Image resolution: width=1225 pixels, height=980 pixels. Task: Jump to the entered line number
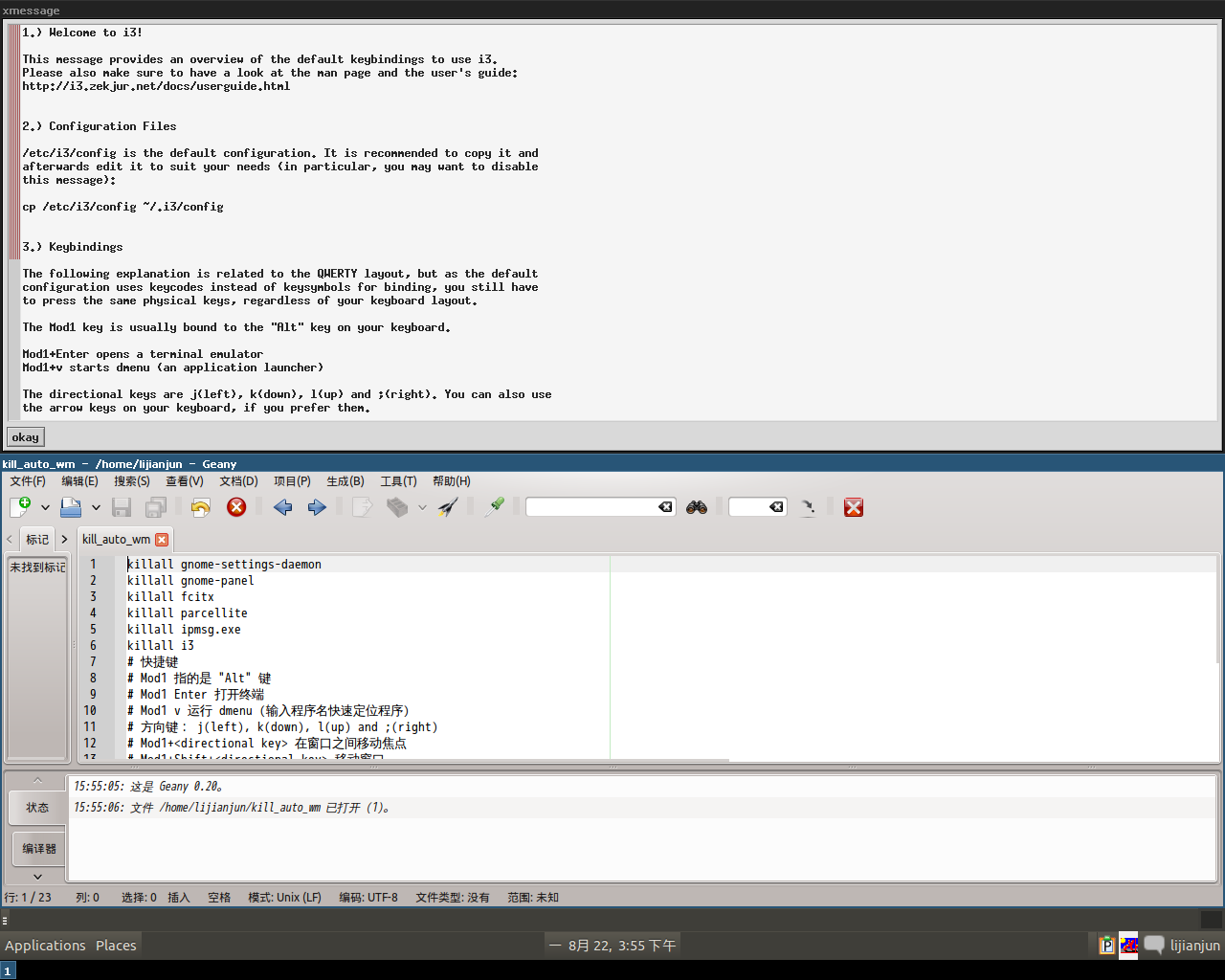[x=808, y=507]
